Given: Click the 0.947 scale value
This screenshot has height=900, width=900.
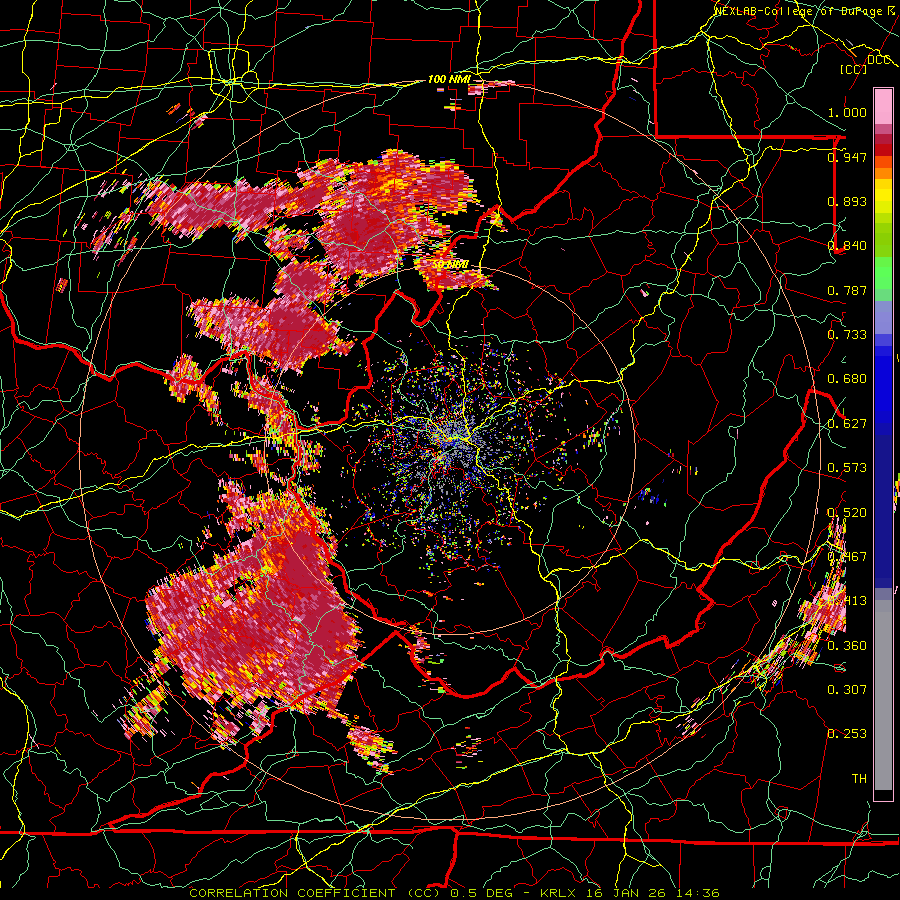Looking at the screenshot, I should [847, 157].
